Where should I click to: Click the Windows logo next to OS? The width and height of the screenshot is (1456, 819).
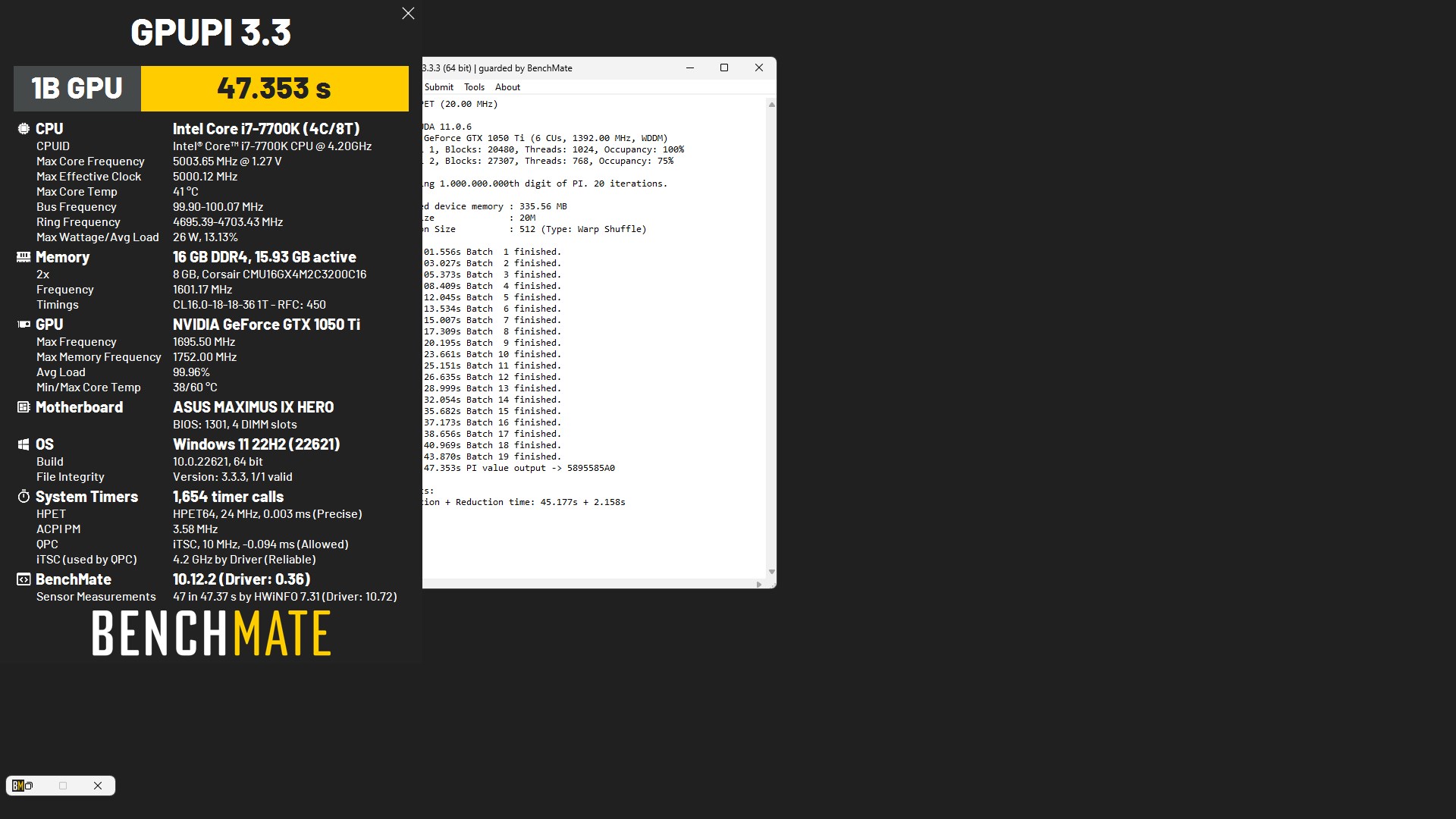click(x=24, y=444)
